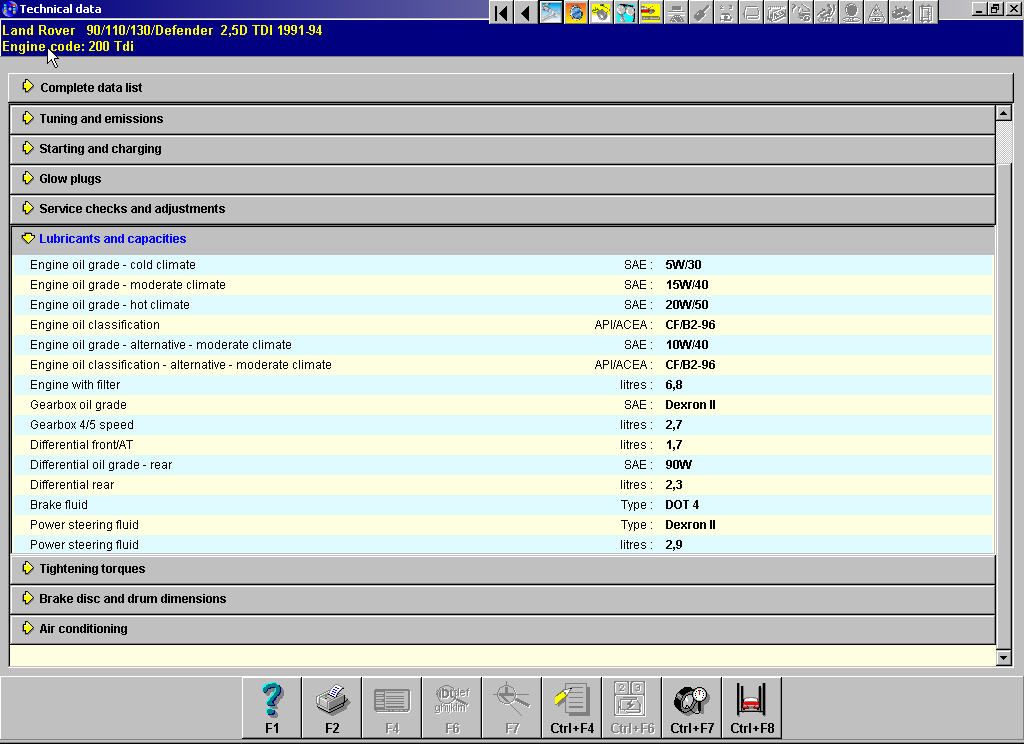This screenshot has width=1024, height=744.
Task: Expand Service checks and adjustments
Action: tap(503, 209)
